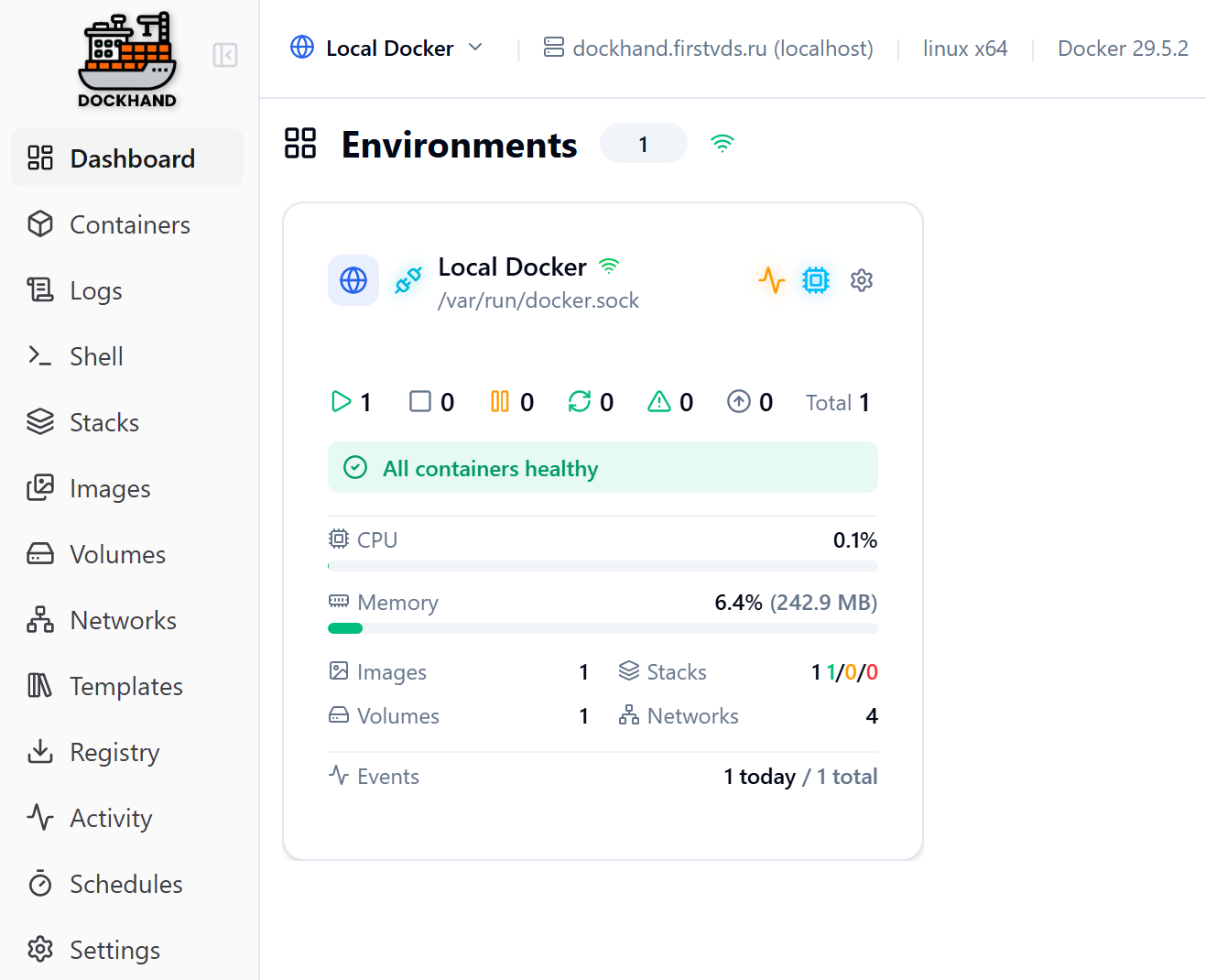This screenshot has width=1206, height=980.
Task: Click the server host icon beside dockhand.firstvds.ru
Action: [554, 47]
